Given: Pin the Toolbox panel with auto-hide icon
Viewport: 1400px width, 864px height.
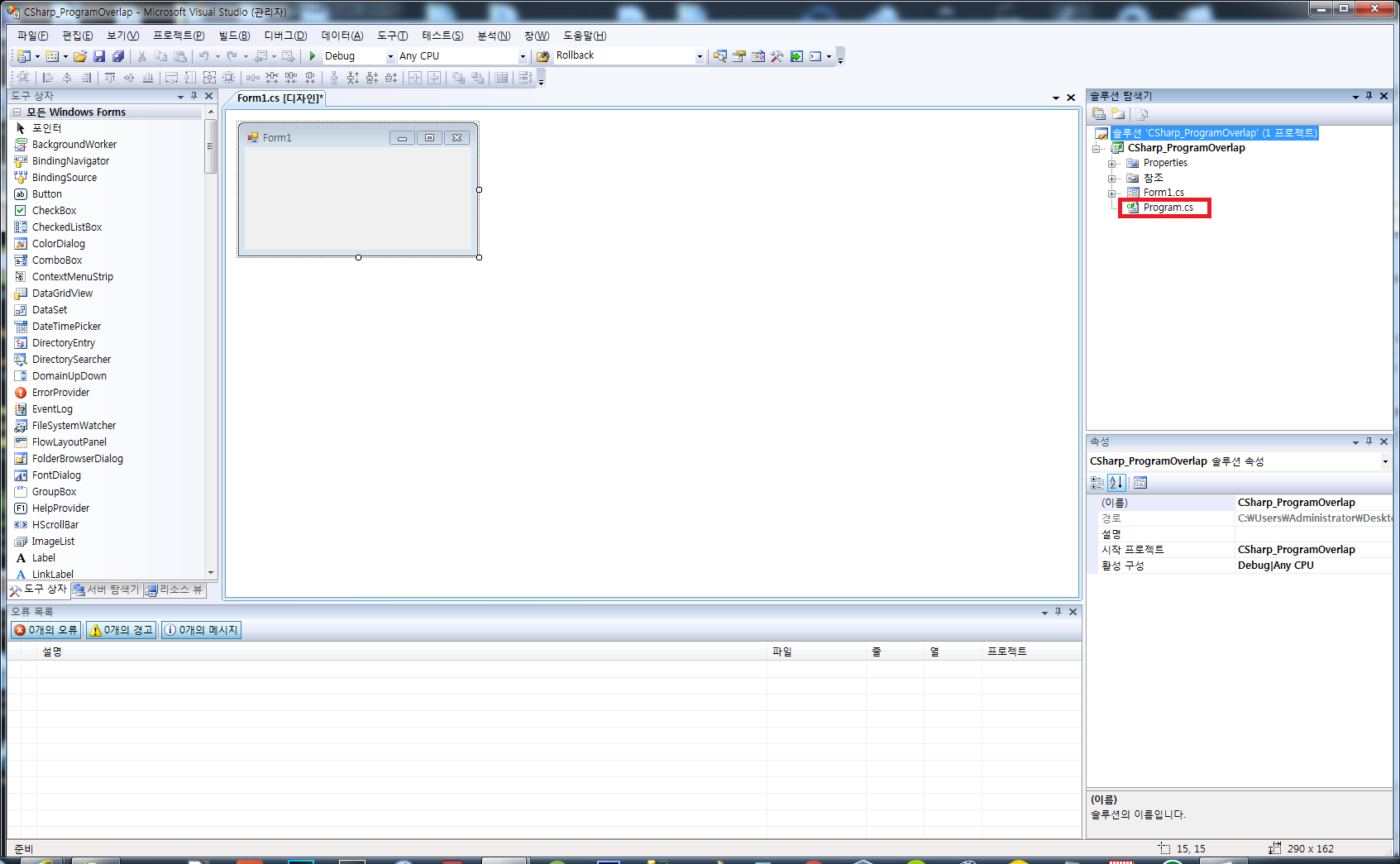Looking at the screenshot, I should click(194, 96).
